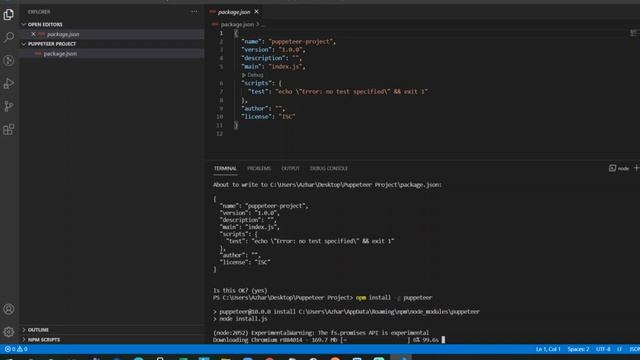Click the EXPLORER panel title
The width and height of the screenshot is (640, 360).
pos(39,12)
